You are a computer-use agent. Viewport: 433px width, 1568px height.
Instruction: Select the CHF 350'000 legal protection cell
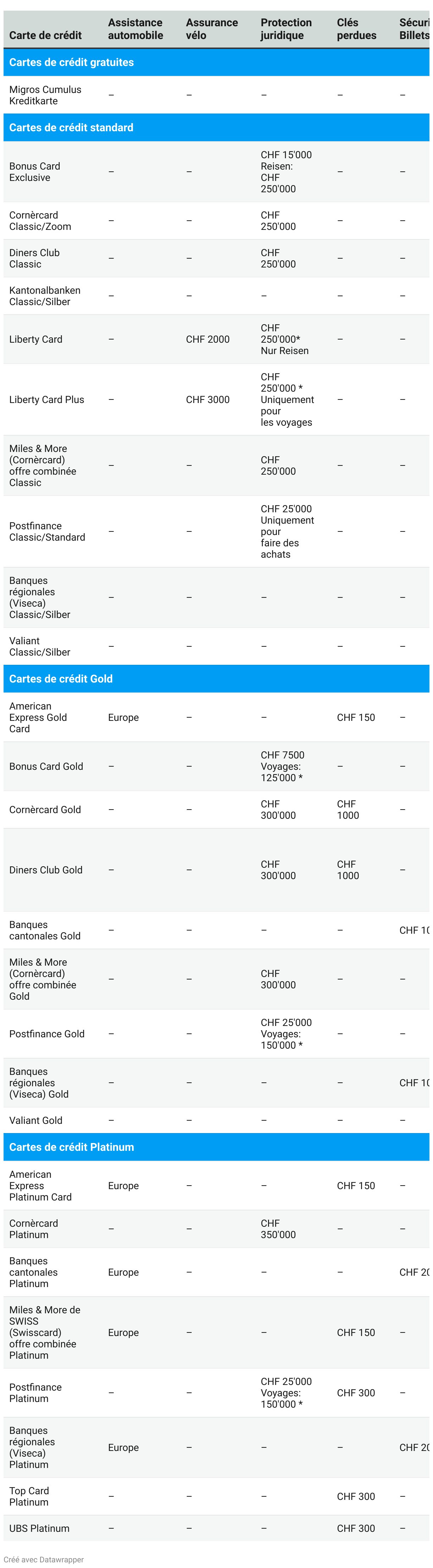[278, 1229]
